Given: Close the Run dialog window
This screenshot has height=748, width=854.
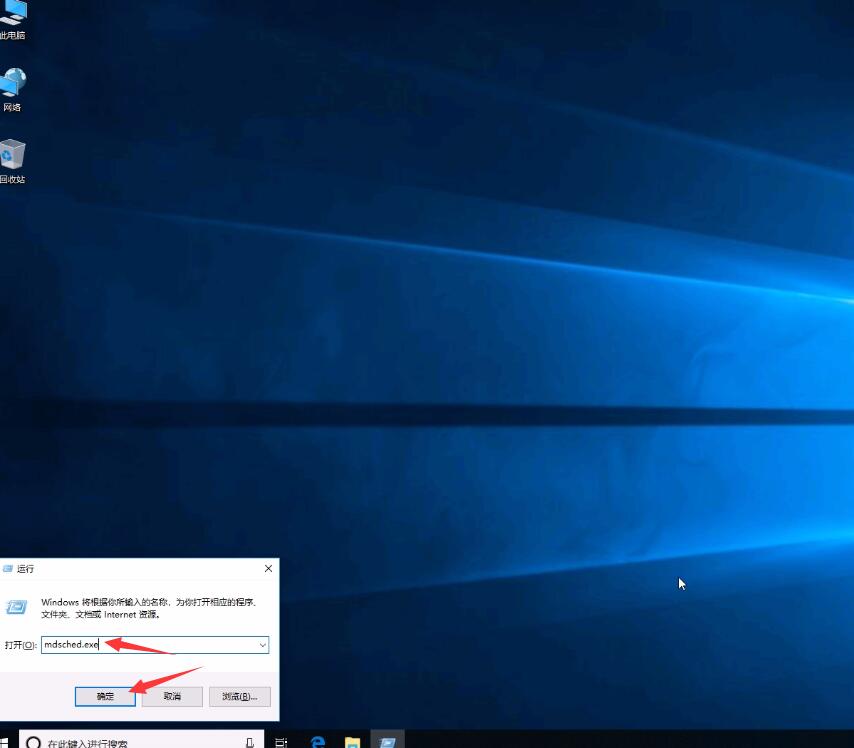Looking at the screenshot, I should [269, 568].
